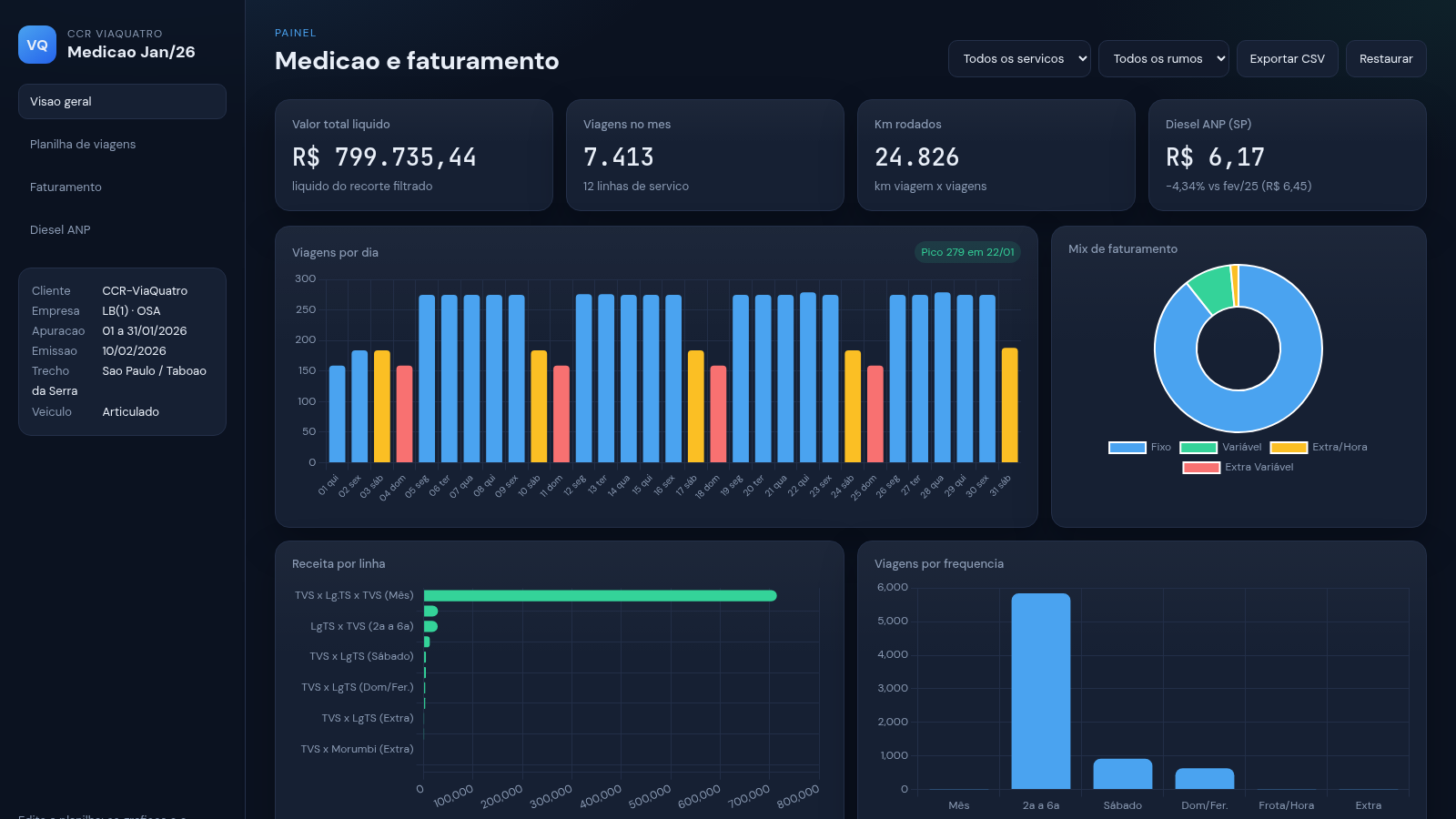Click Exportar CSV button
The width and height of the screenshot is (1456, 819).
(x=1287, y=58)
